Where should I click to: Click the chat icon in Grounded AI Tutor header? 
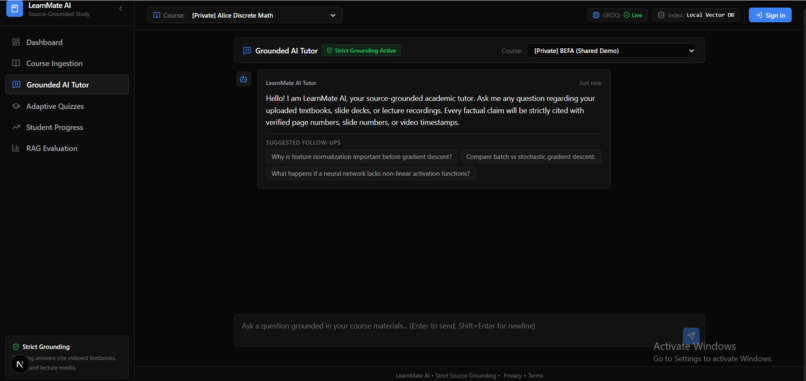click(x=247, y=51)
